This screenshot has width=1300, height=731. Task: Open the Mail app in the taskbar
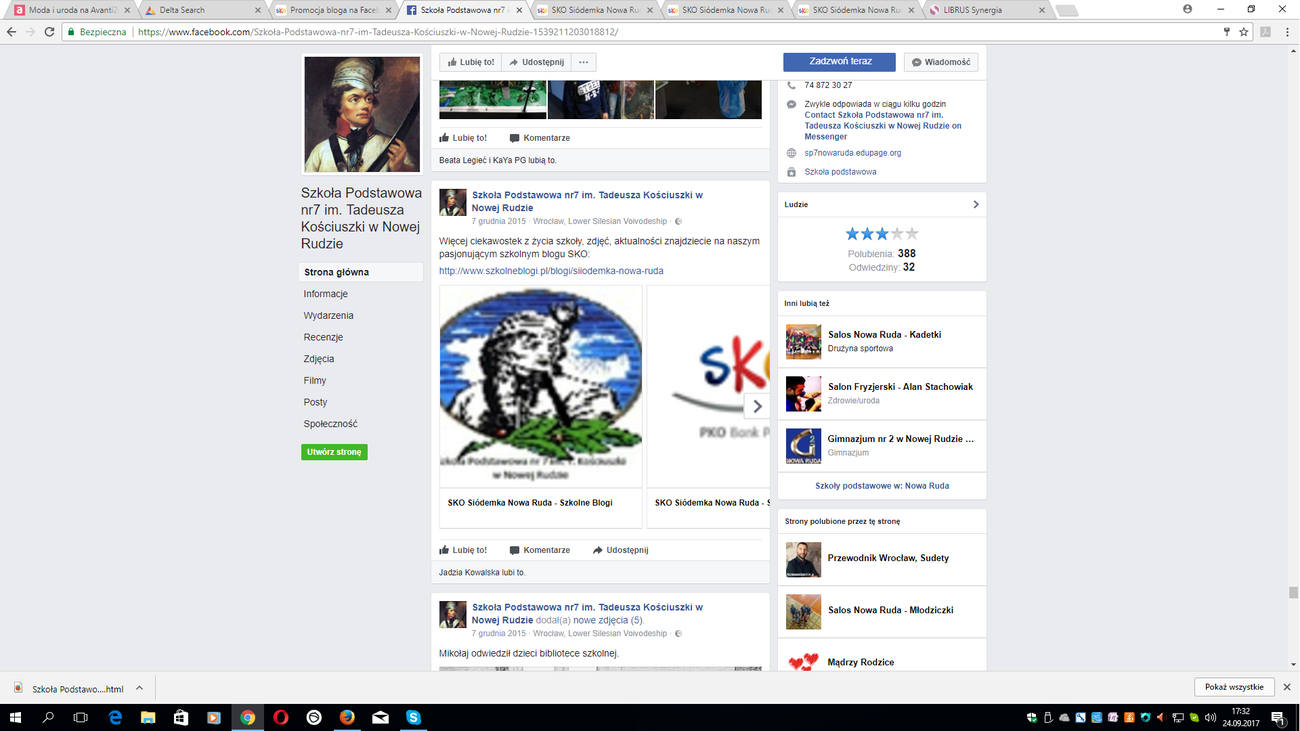pos(380,717)
